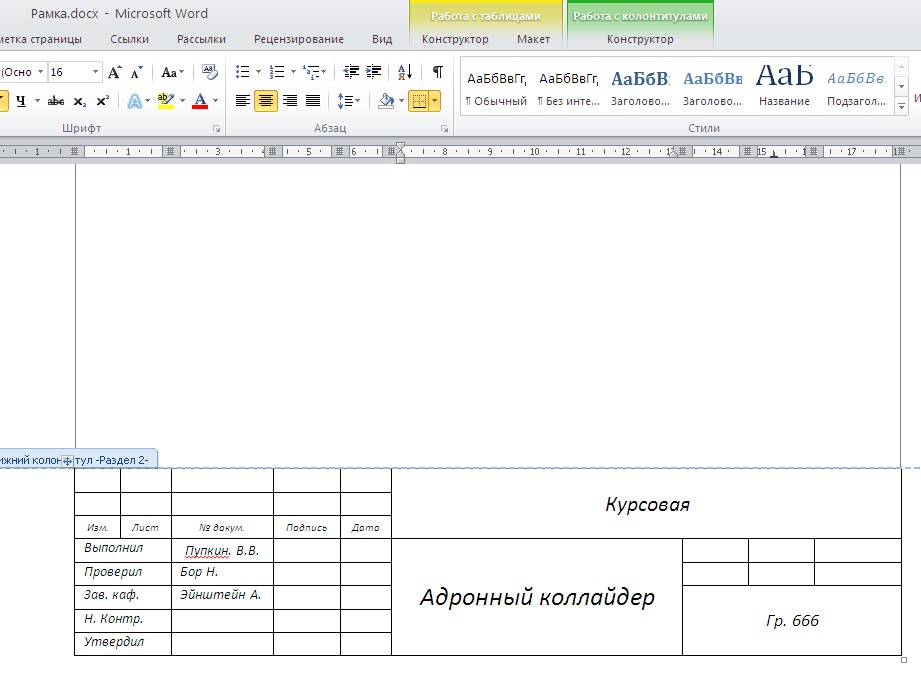The height and width of the screenshot is (675, 921).
Task: Expand the line spacing options
Action: pyautogui.click(x=356, y=101)
